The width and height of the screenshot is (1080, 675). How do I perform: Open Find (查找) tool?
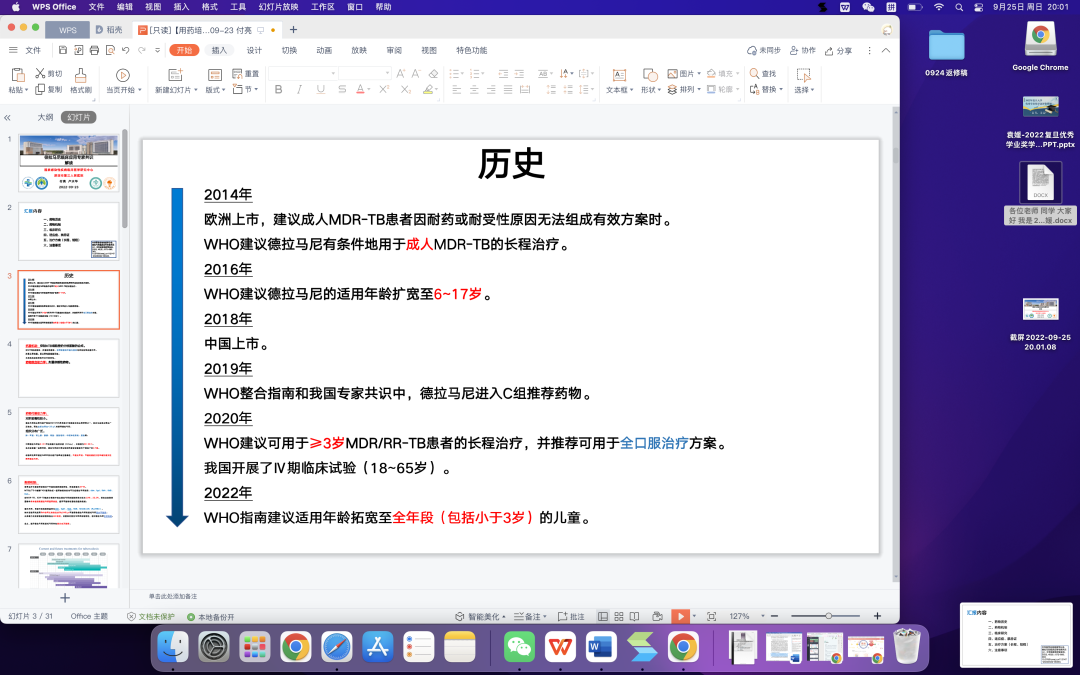(x=762, y=74)
